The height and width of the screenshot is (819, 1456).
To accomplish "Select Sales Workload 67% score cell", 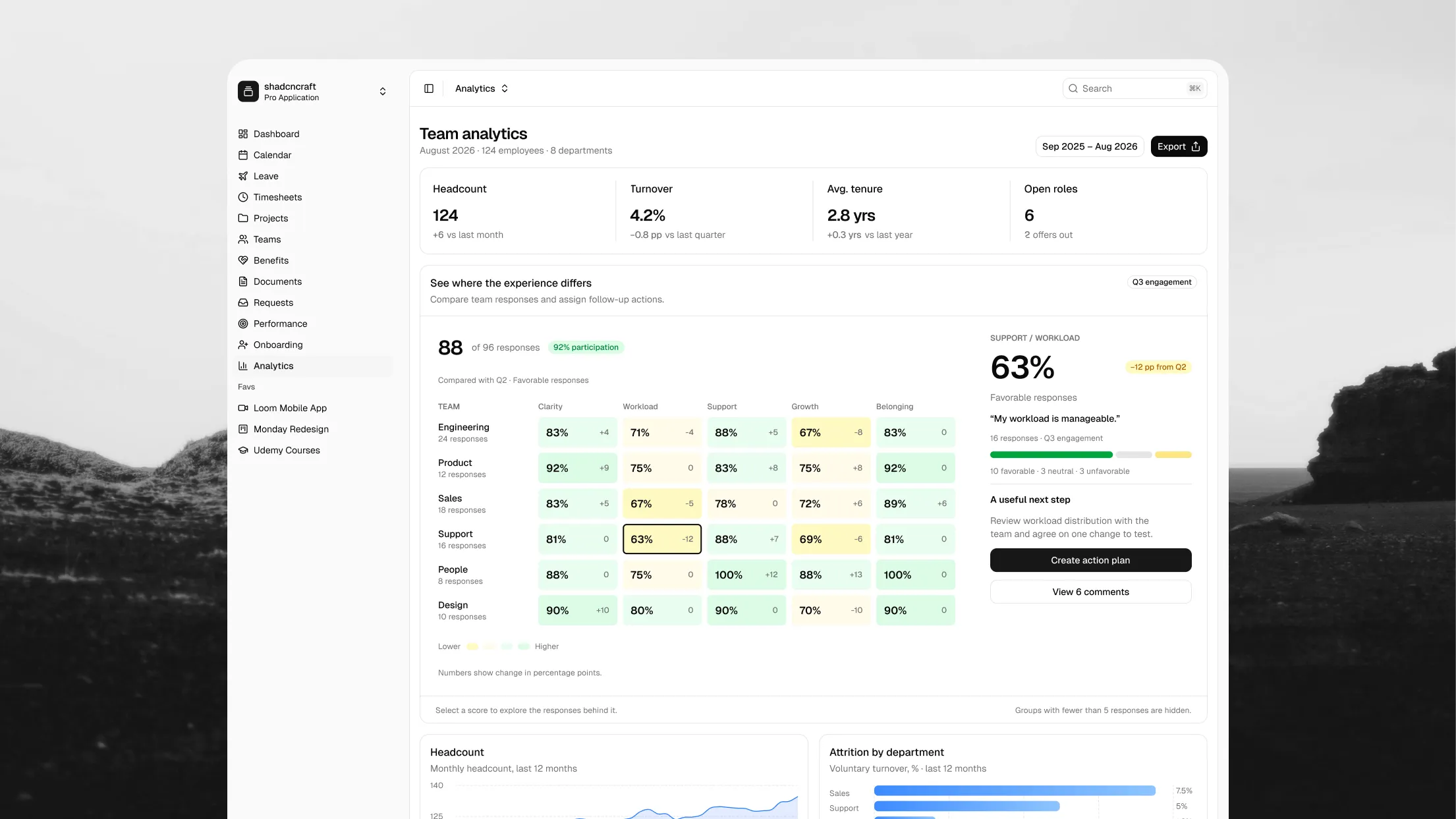I will 662,503.
